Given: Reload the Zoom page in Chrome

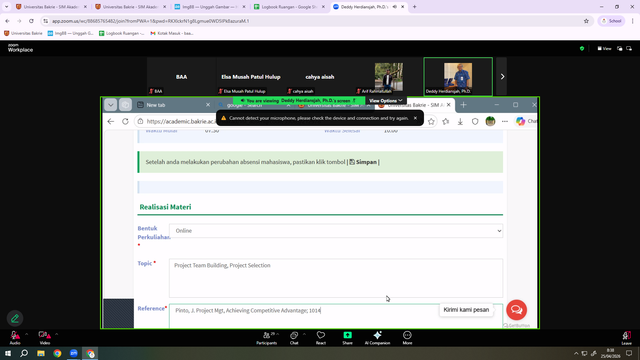Looking at the screenshot, I should click(31, 21).
